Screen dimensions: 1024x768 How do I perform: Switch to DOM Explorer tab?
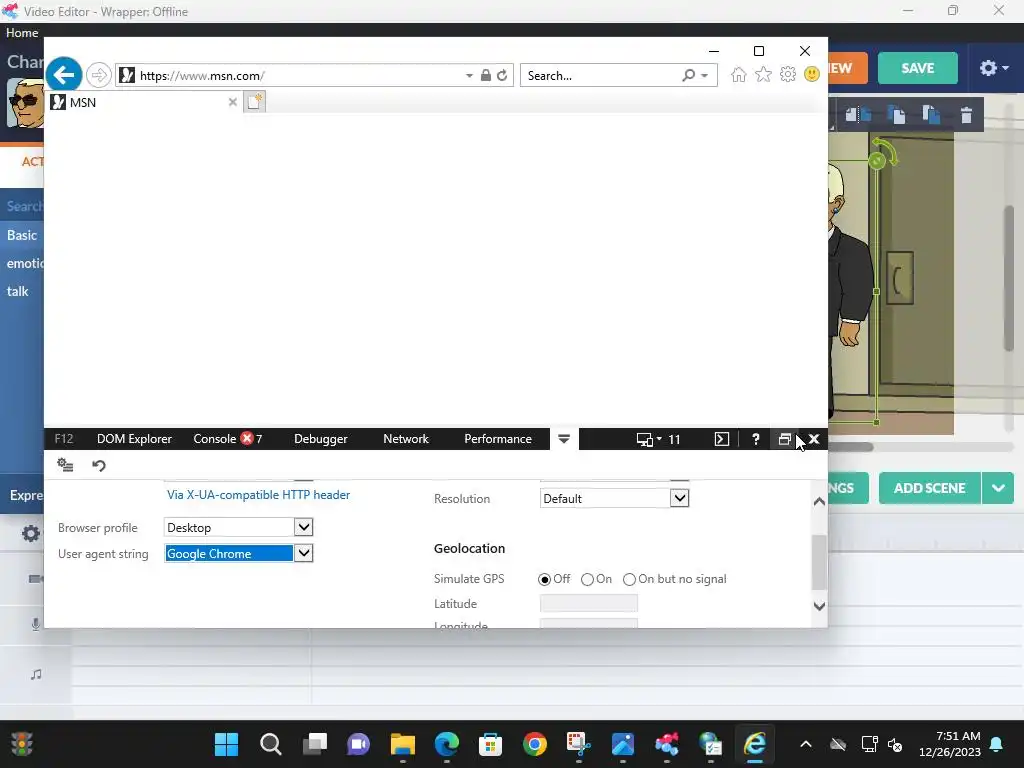coord(134,439)
